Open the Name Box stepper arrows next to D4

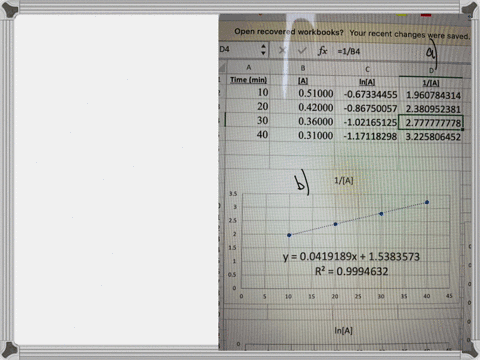[263, 50]
